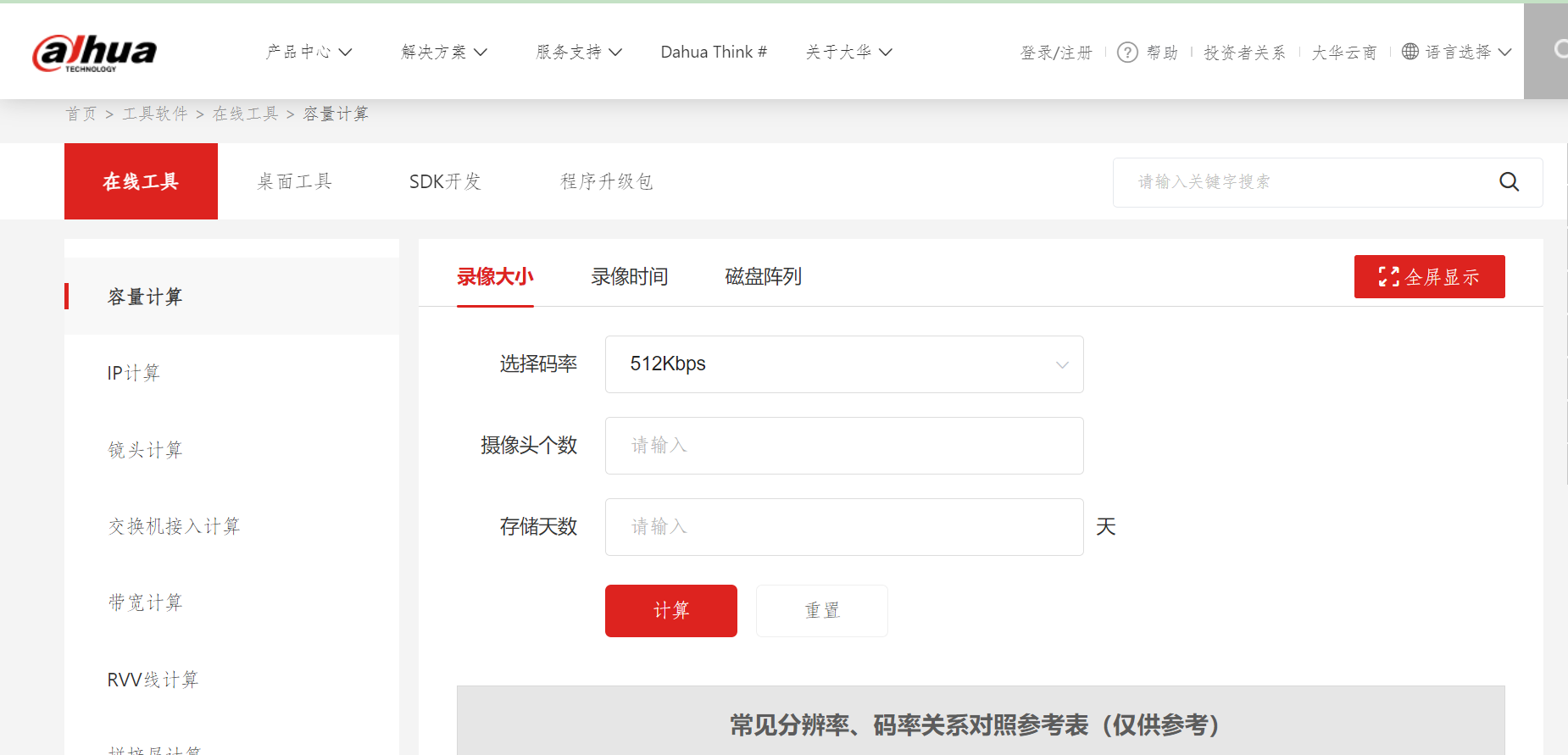Switch to 磁盘阵列 tab

click(x=764, y=276)
